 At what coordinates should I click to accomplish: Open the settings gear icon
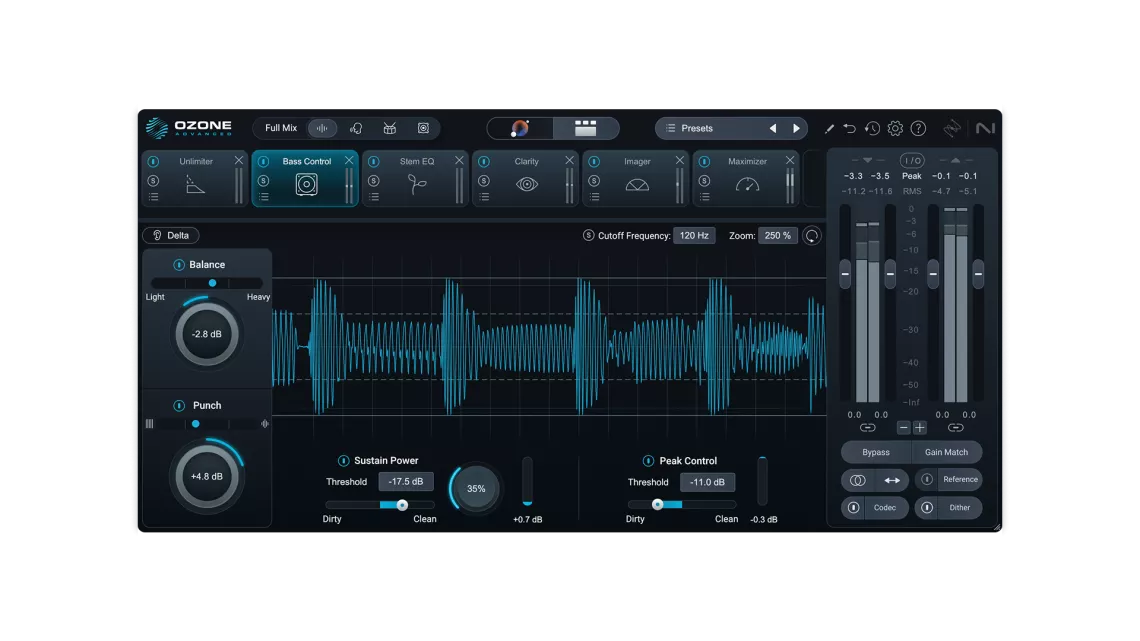coord(893,128)
